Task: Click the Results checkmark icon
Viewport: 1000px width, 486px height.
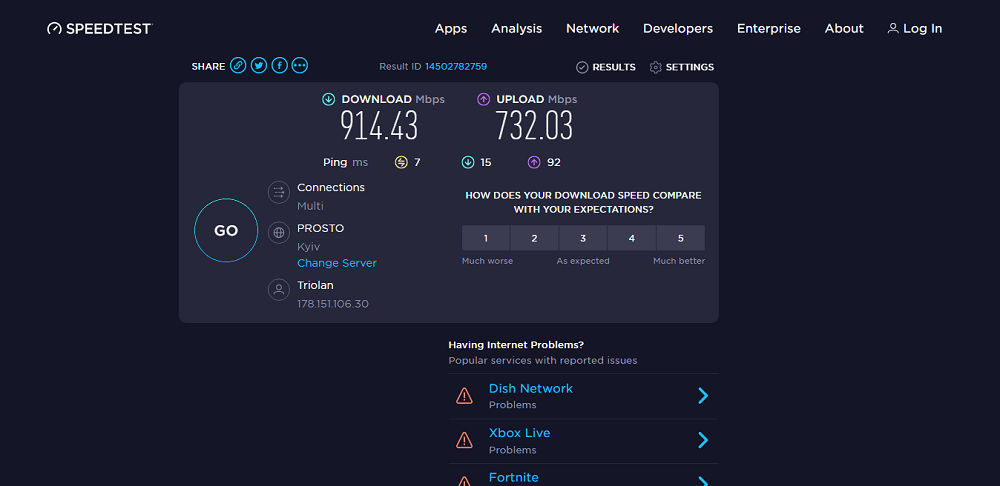Action: (x=582, y=67)
